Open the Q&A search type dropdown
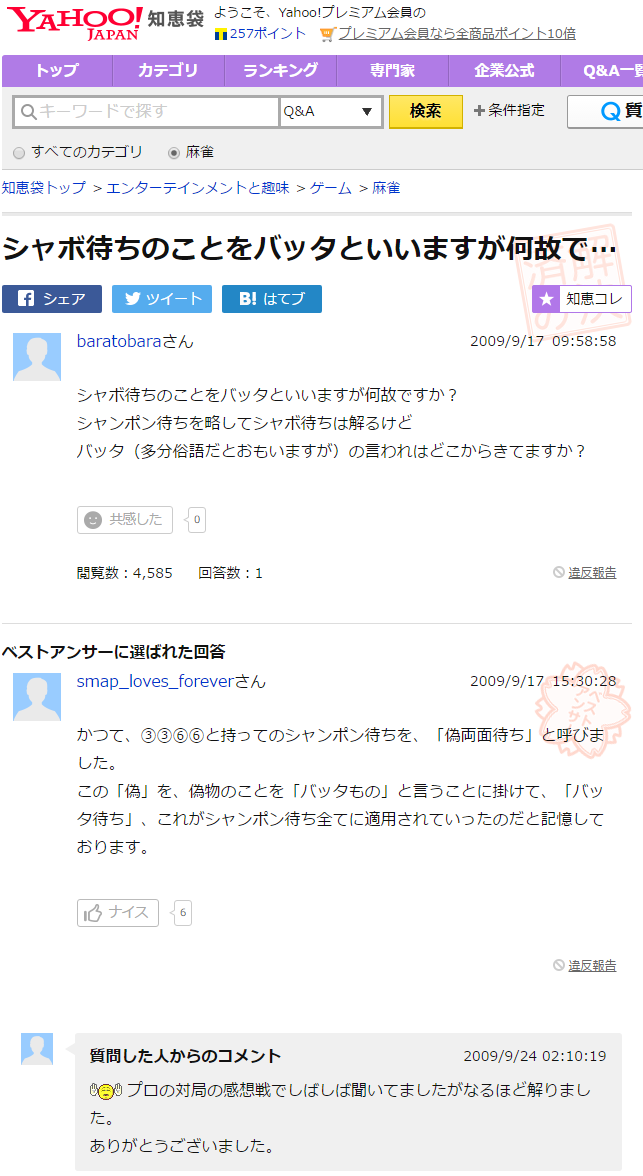643x1176 pixels. [x=331, y=112]
